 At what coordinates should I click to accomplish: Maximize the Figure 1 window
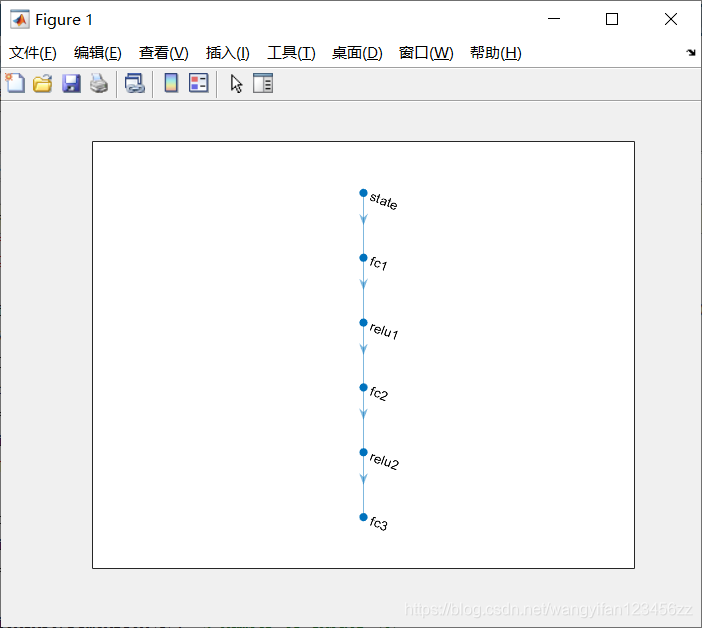point(612,19)
